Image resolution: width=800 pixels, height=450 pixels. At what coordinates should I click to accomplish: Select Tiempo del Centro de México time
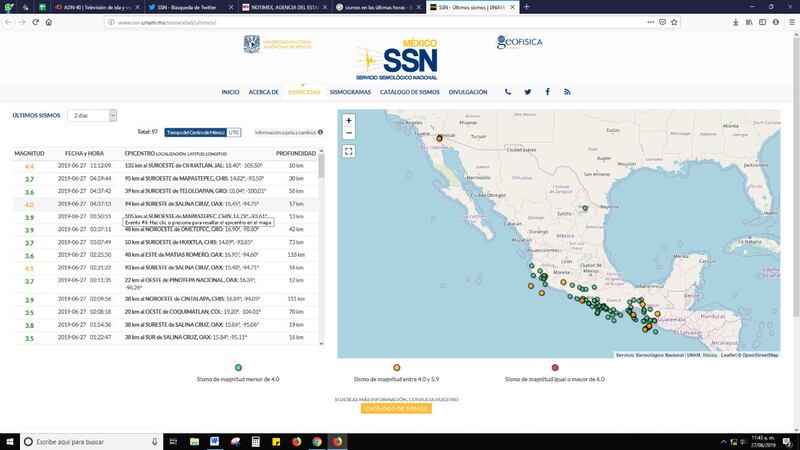click(x=195, y=132)
